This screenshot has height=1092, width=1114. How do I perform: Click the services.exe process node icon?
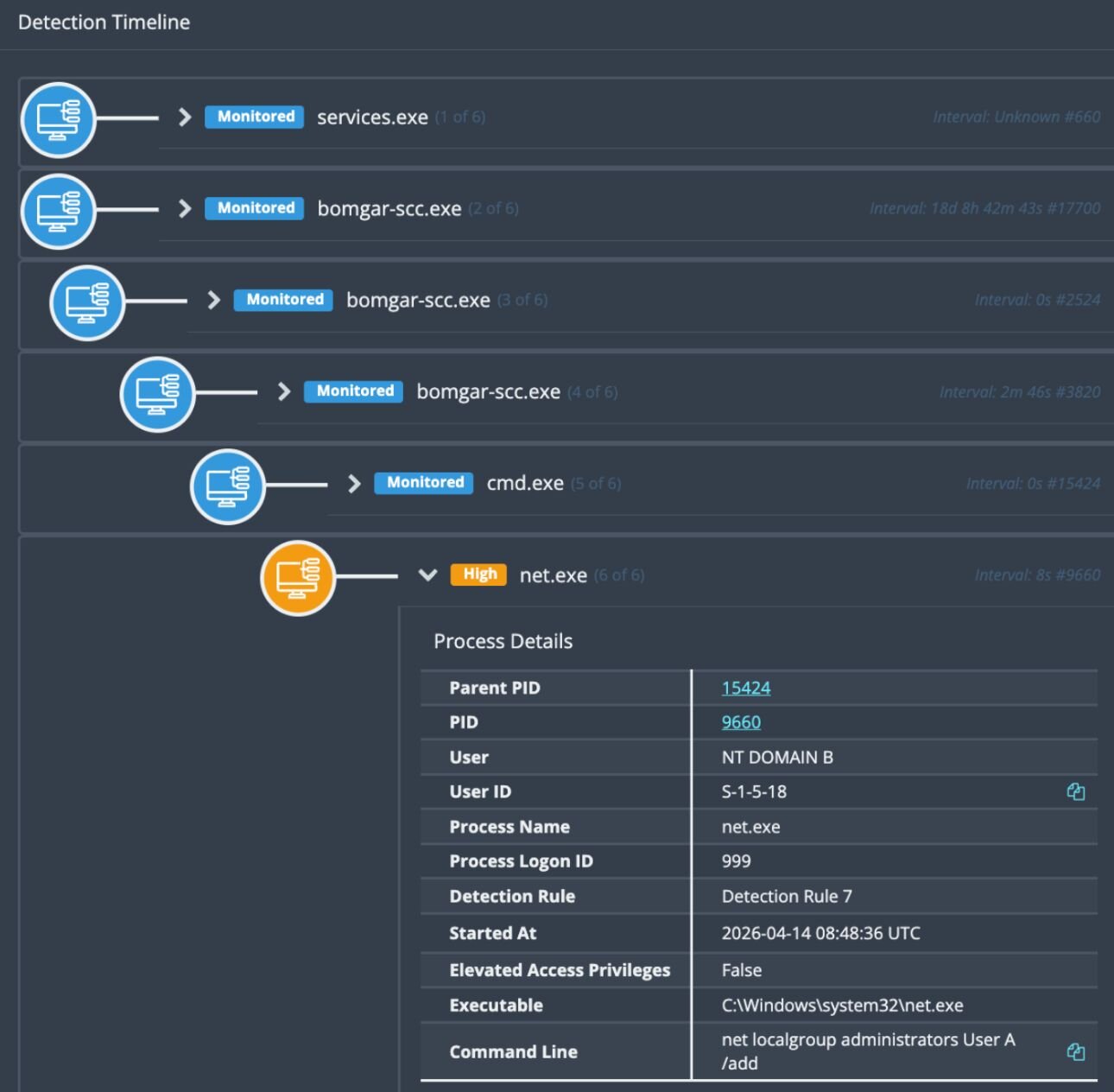58,119
